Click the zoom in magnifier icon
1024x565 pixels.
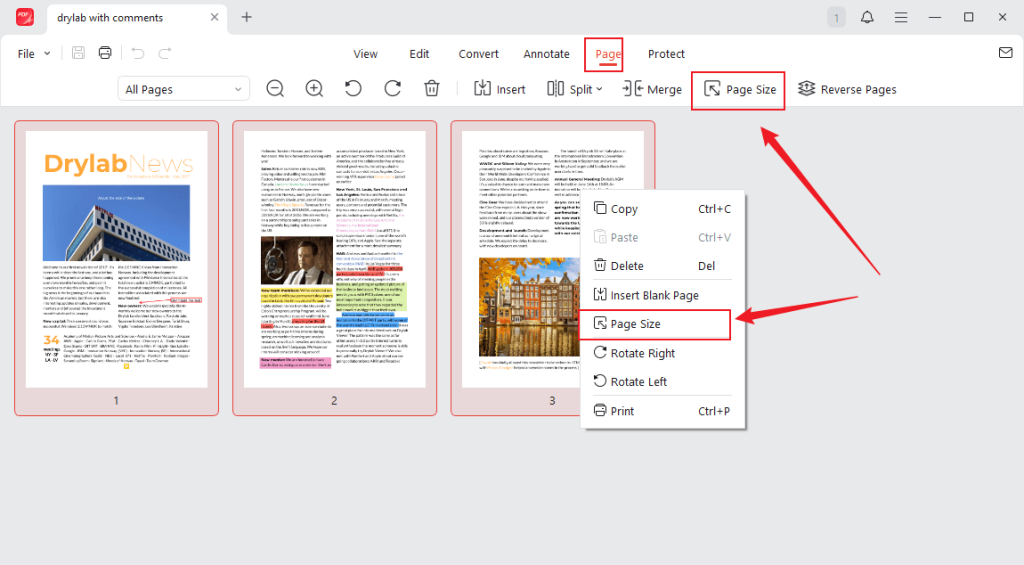[314, 88]
